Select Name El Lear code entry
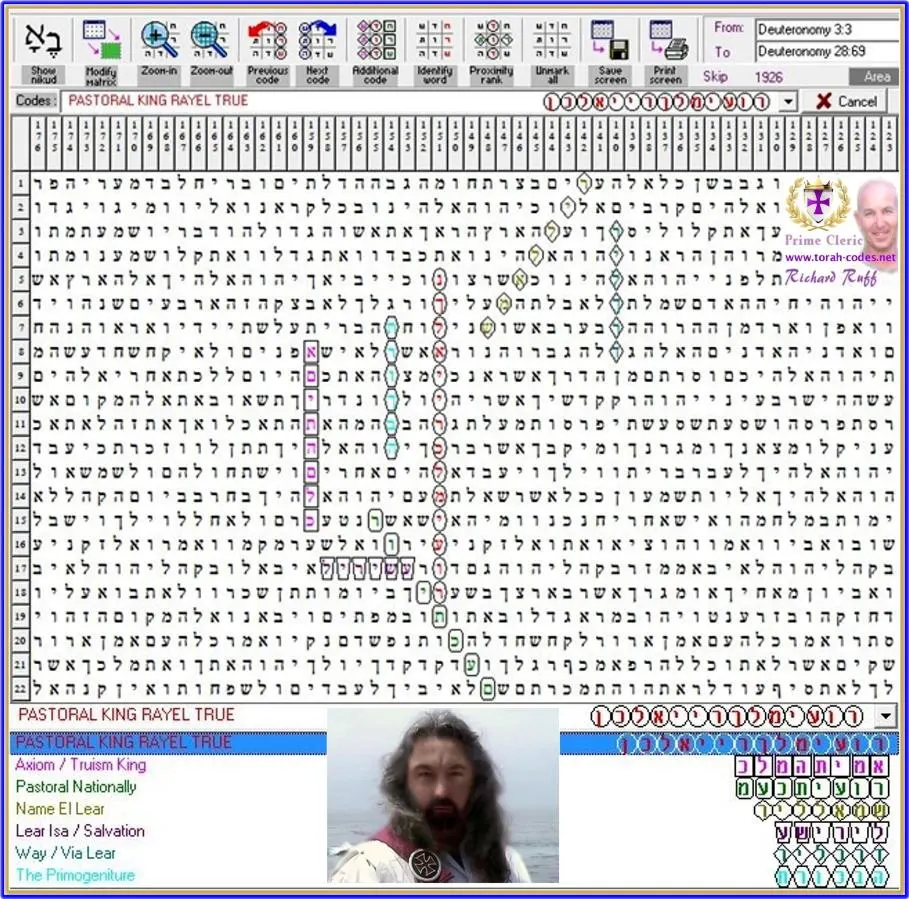The width and height of the screenshot is (909, 899). (x=60, y=809)
